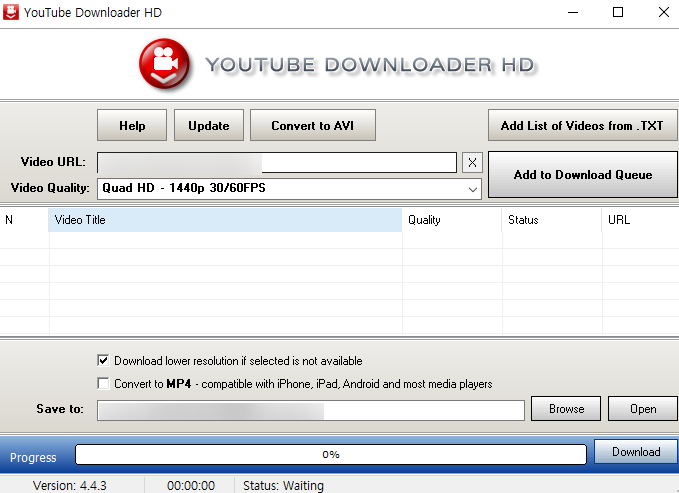Click Add List of Videos from .TXT

click(x=582, y=125)
